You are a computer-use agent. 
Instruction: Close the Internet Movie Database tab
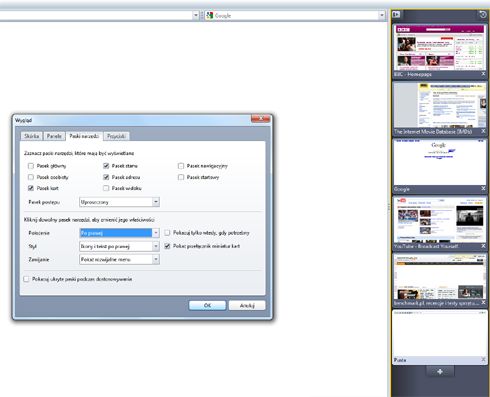click(x=483, y=131)
